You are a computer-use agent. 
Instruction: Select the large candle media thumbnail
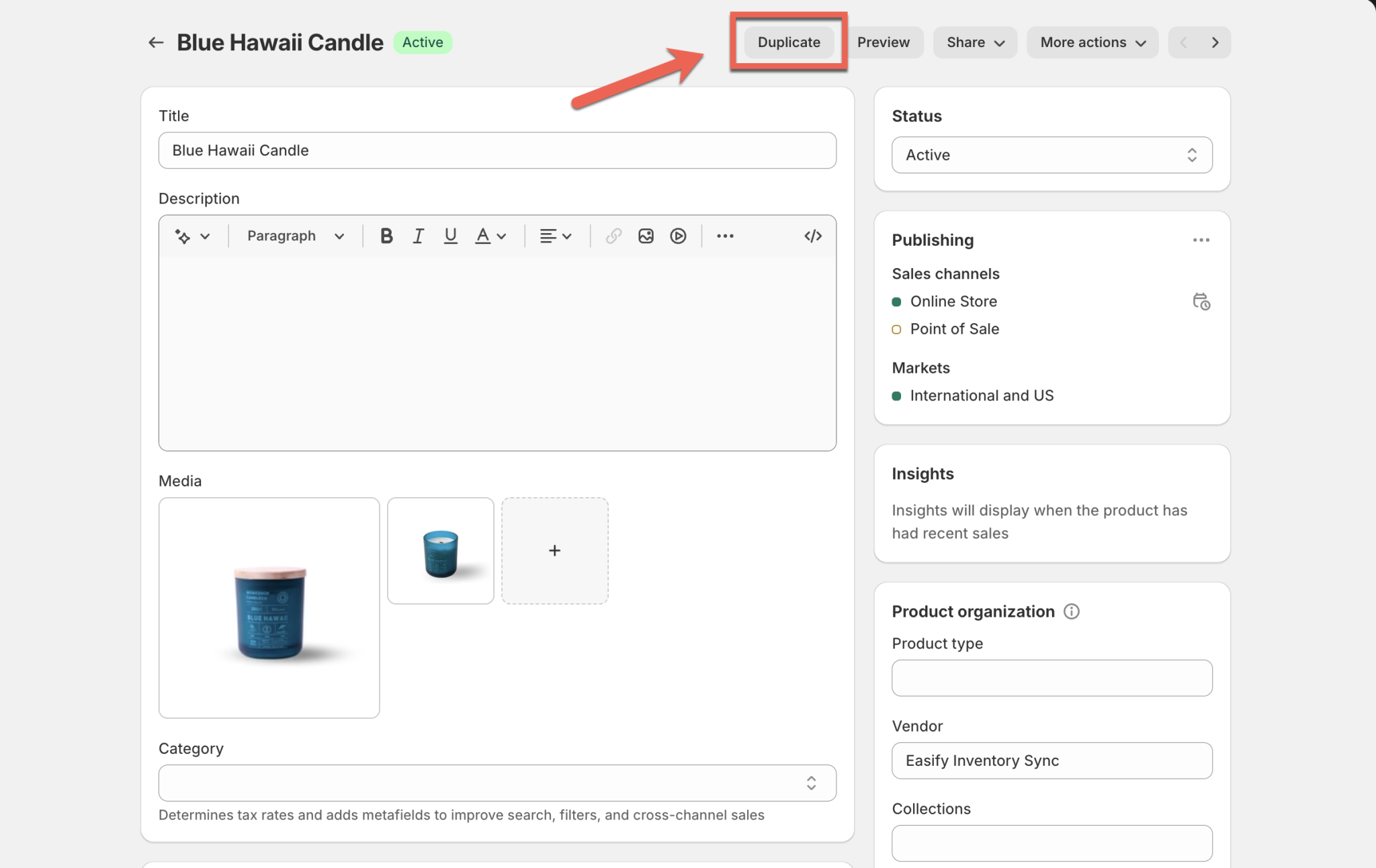[269, 608]
